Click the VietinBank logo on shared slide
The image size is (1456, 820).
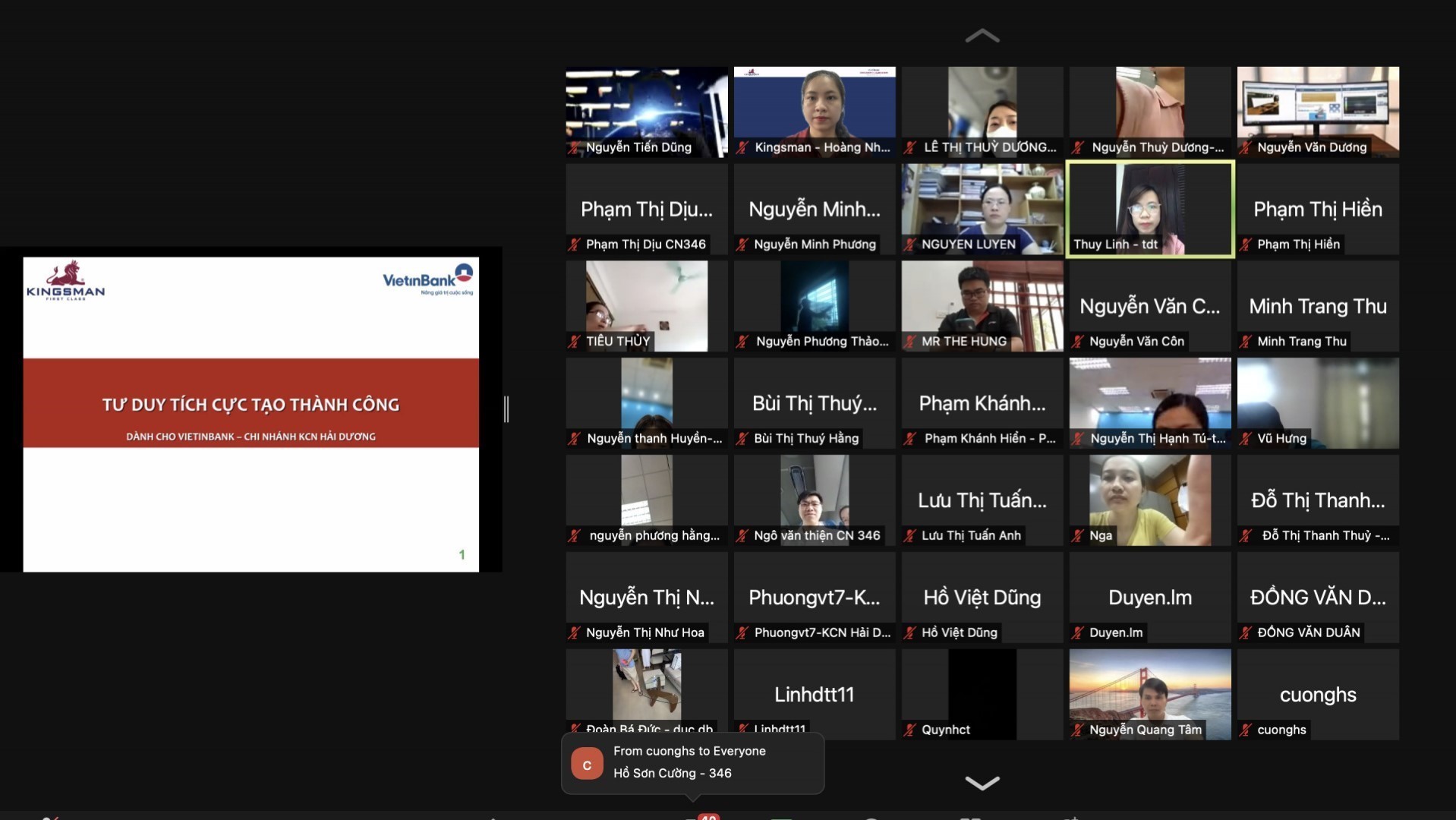click(x=427, y=279)
